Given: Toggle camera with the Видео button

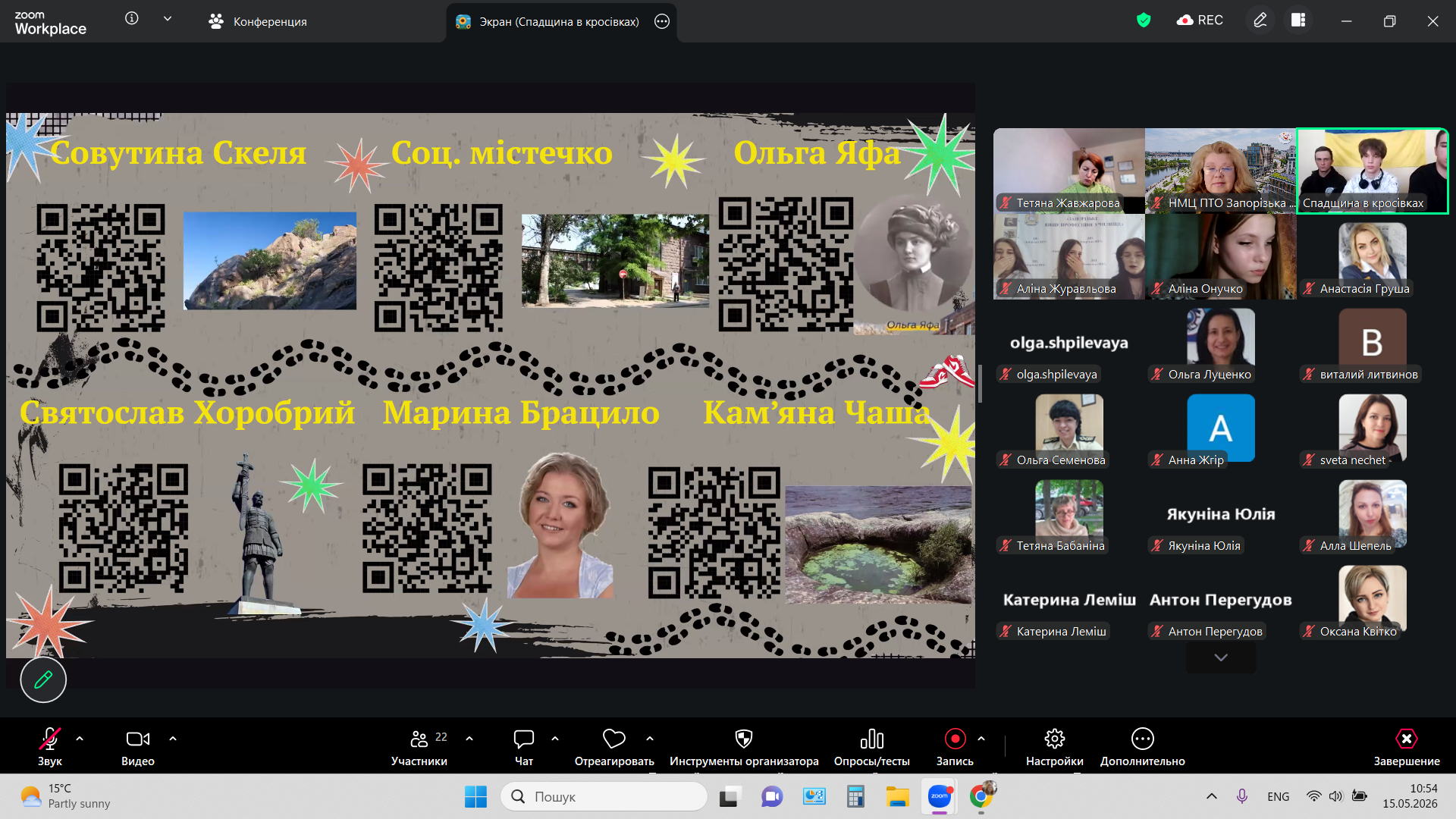Looking at the screenshot, I should coord(138,746).
